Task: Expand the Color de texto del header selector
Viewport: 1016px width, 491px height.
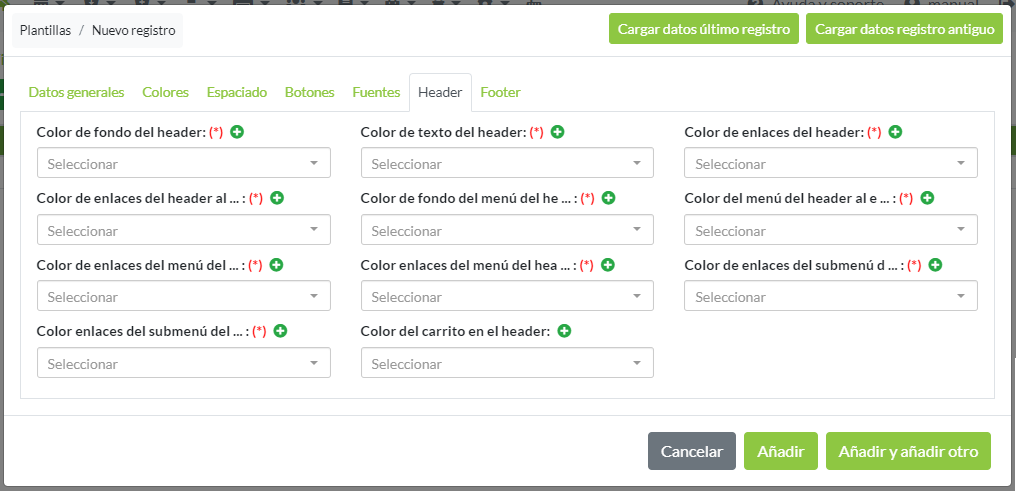Action: [x=507, y=164]
